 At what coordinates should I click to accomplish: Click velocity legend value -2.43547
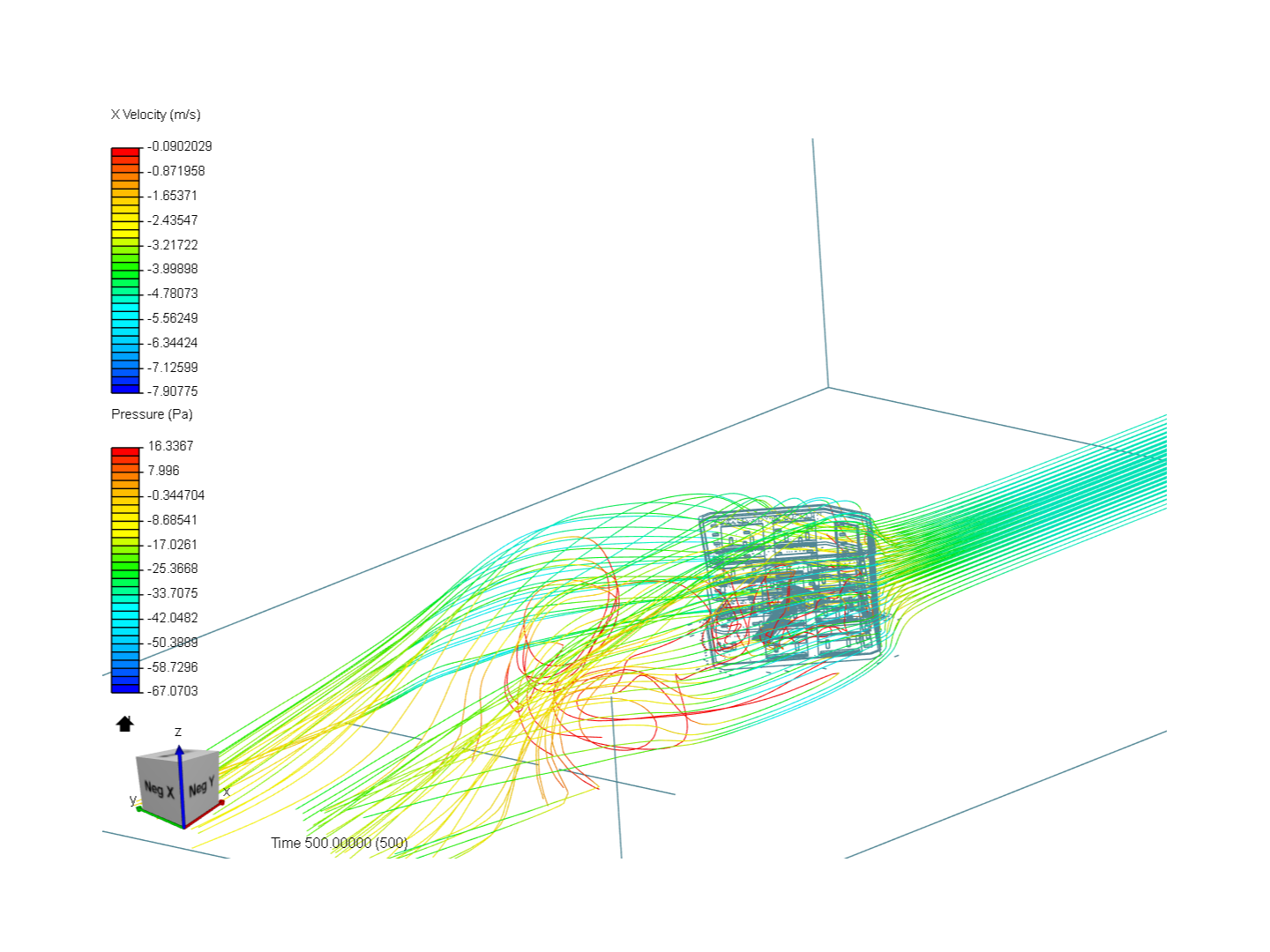[x=173, y=220]
